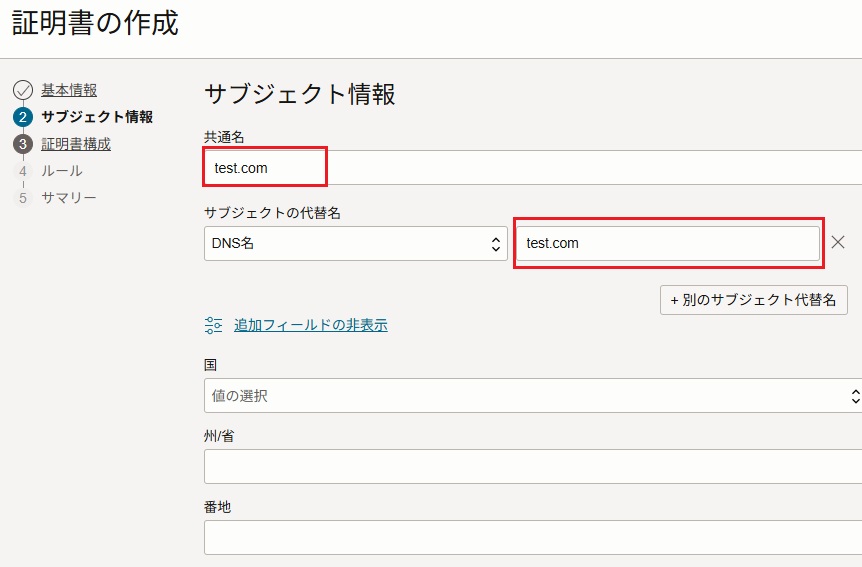Click the 共通名 input field
The width and height of the screenshot is (862, 567).
[533, 168]
